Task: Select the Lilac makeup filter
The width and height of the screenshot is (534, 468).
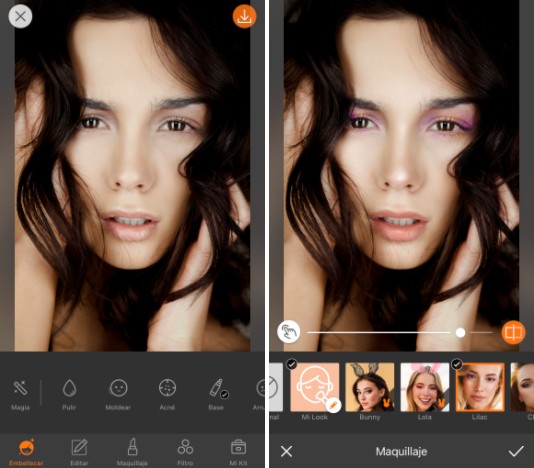Action: point(480,387)
